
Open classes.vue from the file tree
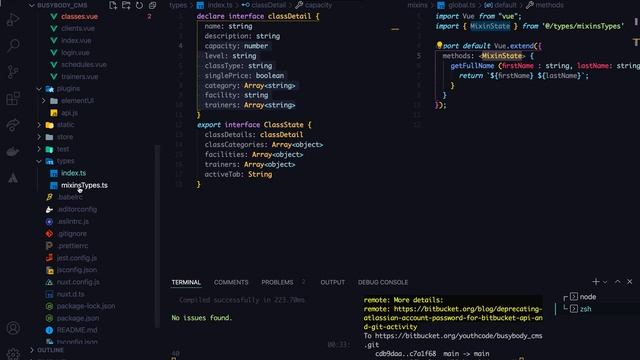click(x=80, y=17)
